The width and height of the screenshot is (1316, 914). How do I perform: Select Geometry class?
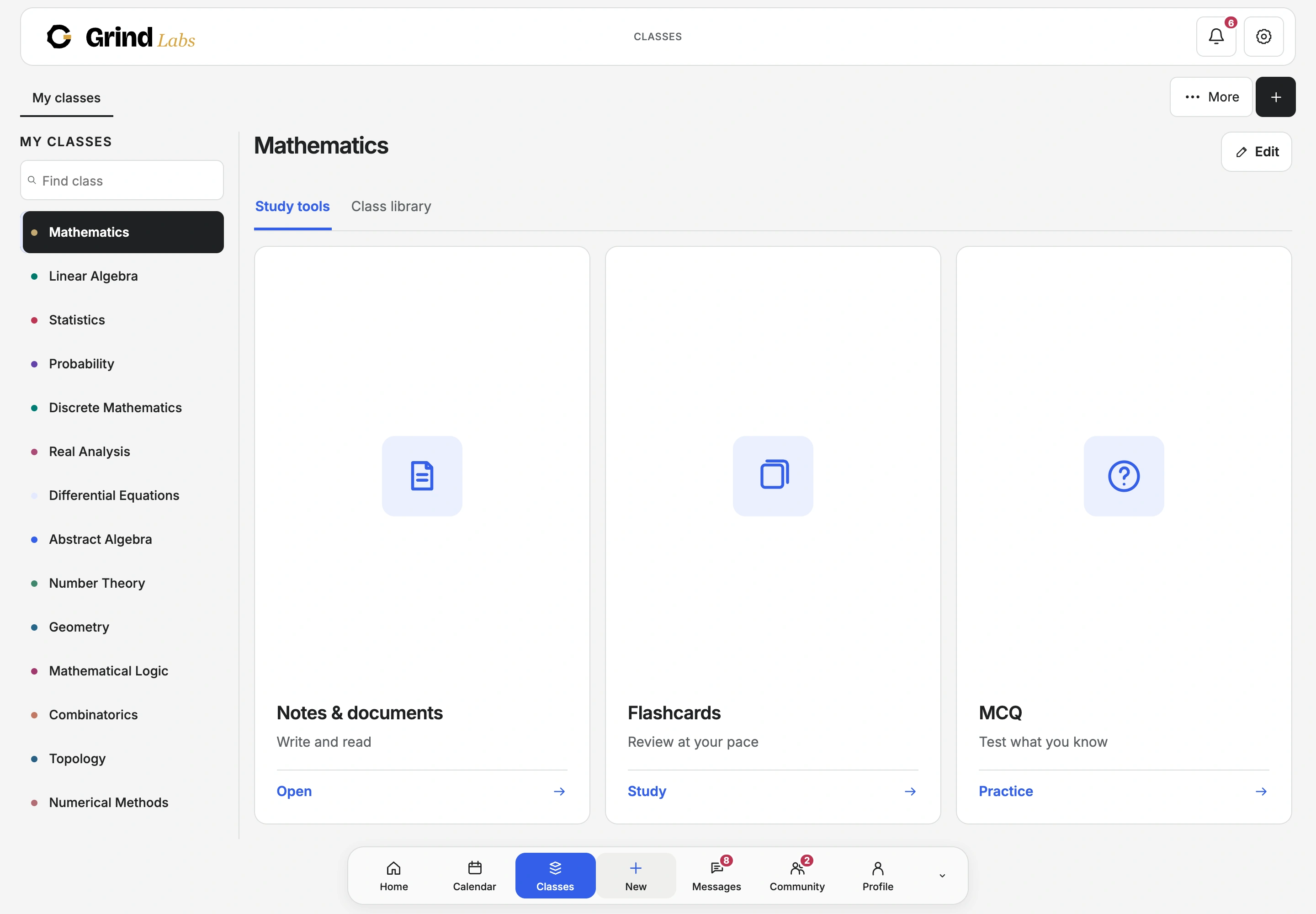(122, 627)
